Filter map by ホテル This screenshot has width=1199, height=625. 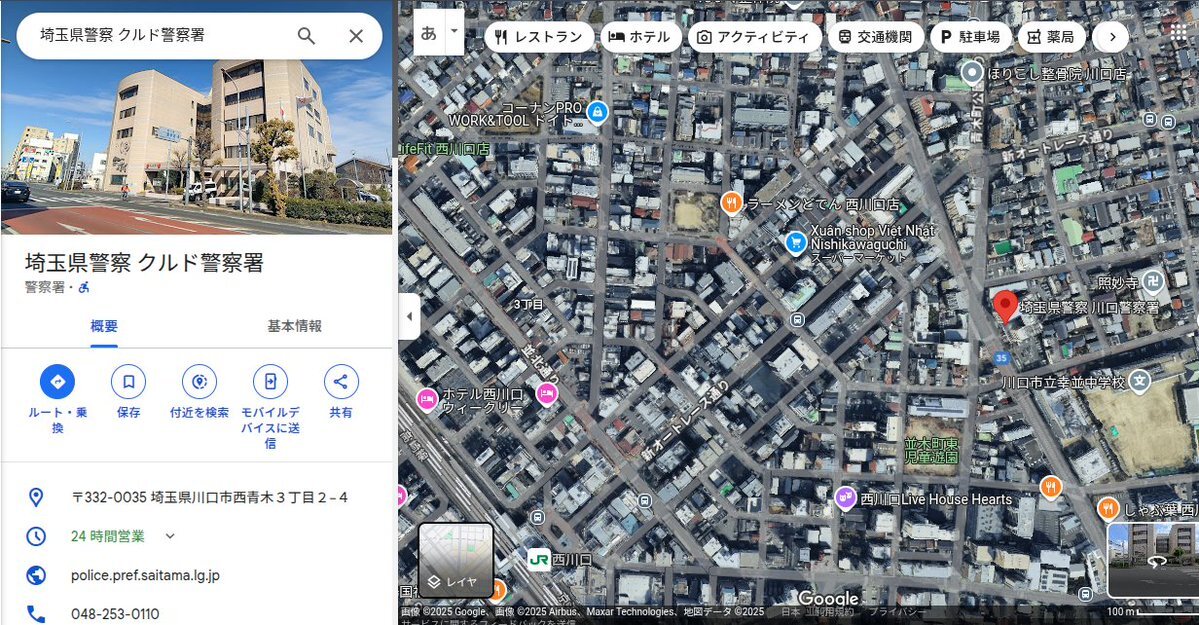click(x=640, y=37)
